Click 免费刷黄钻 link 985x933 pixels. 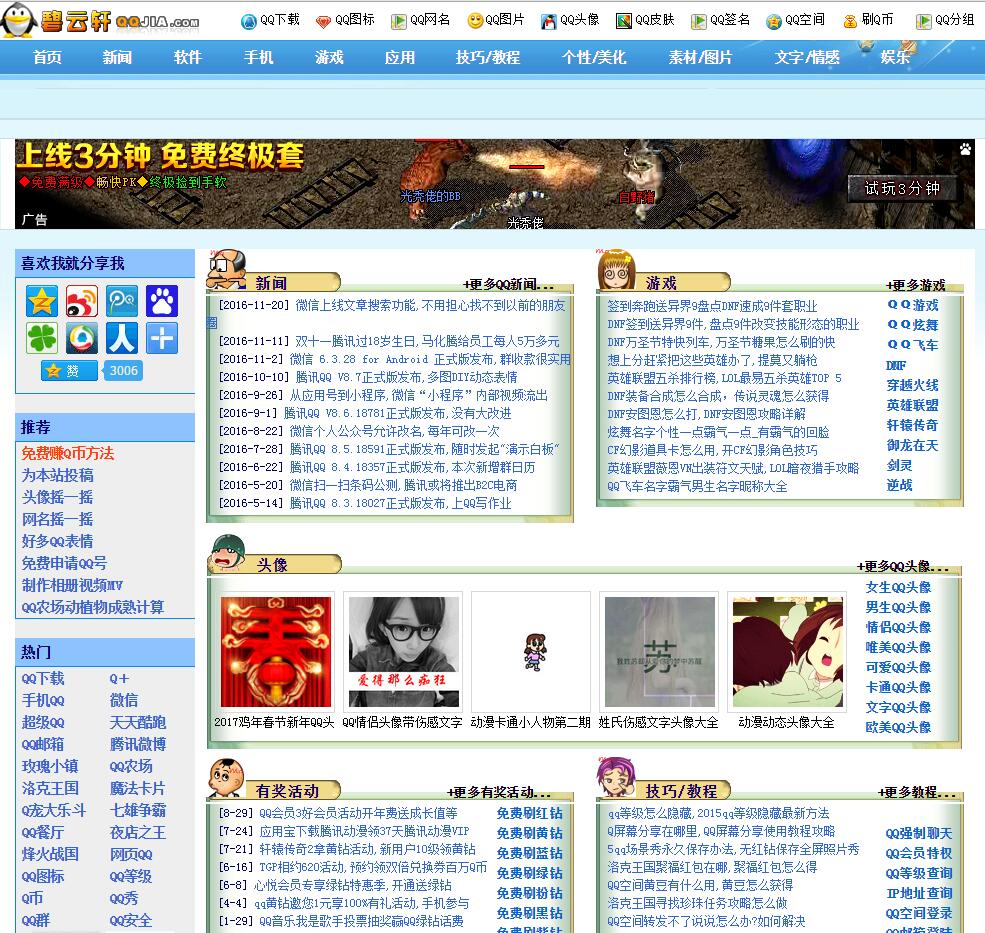coord(530,833)
